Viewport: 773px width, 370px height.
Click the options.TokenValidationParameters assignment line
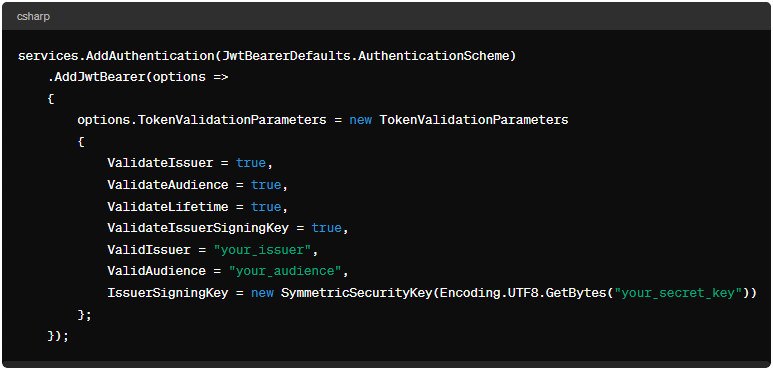(323, 120)
